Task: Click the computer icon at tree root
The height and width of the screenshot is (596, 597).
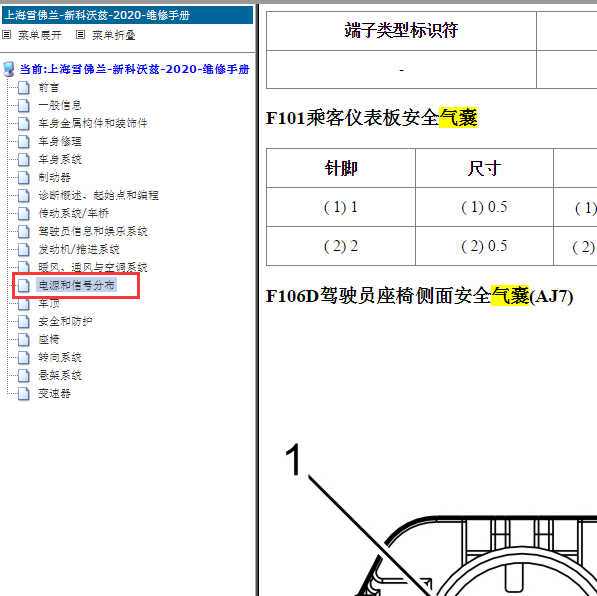Action: pos(9,69)
